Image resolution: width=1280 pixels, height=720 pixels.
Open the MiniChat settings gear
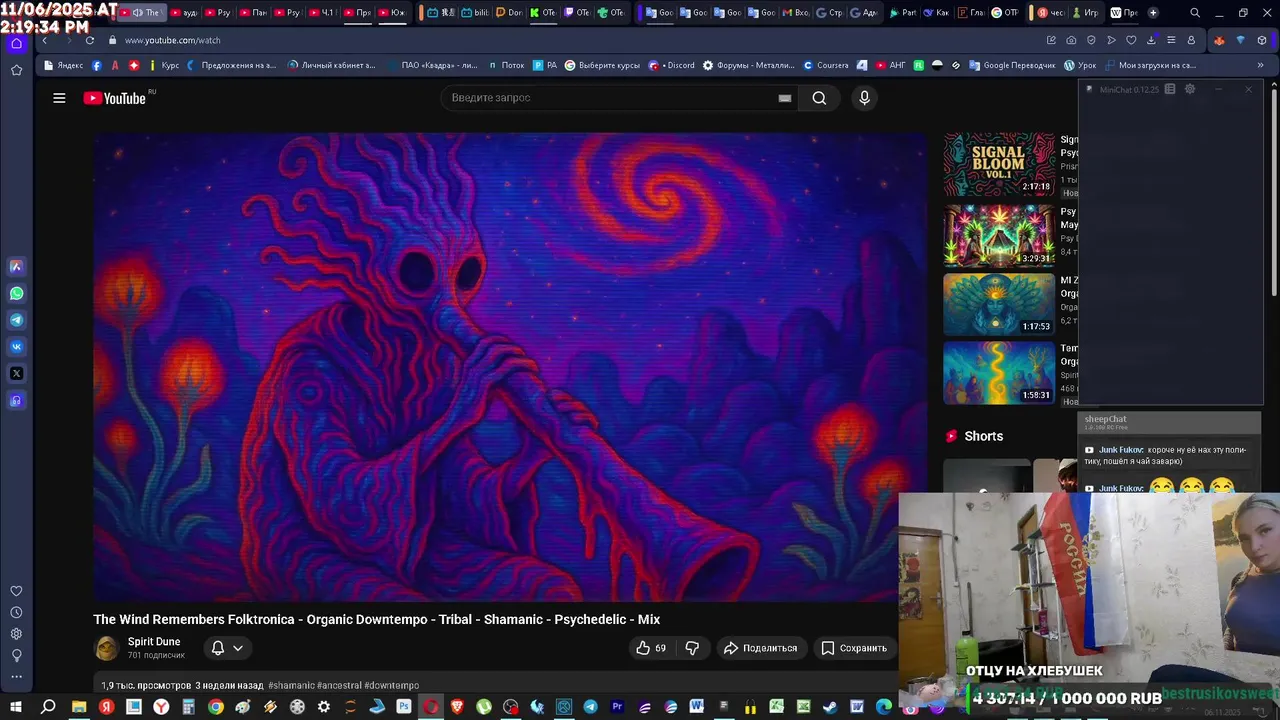pyautogui.click(x=1190, y=89)
